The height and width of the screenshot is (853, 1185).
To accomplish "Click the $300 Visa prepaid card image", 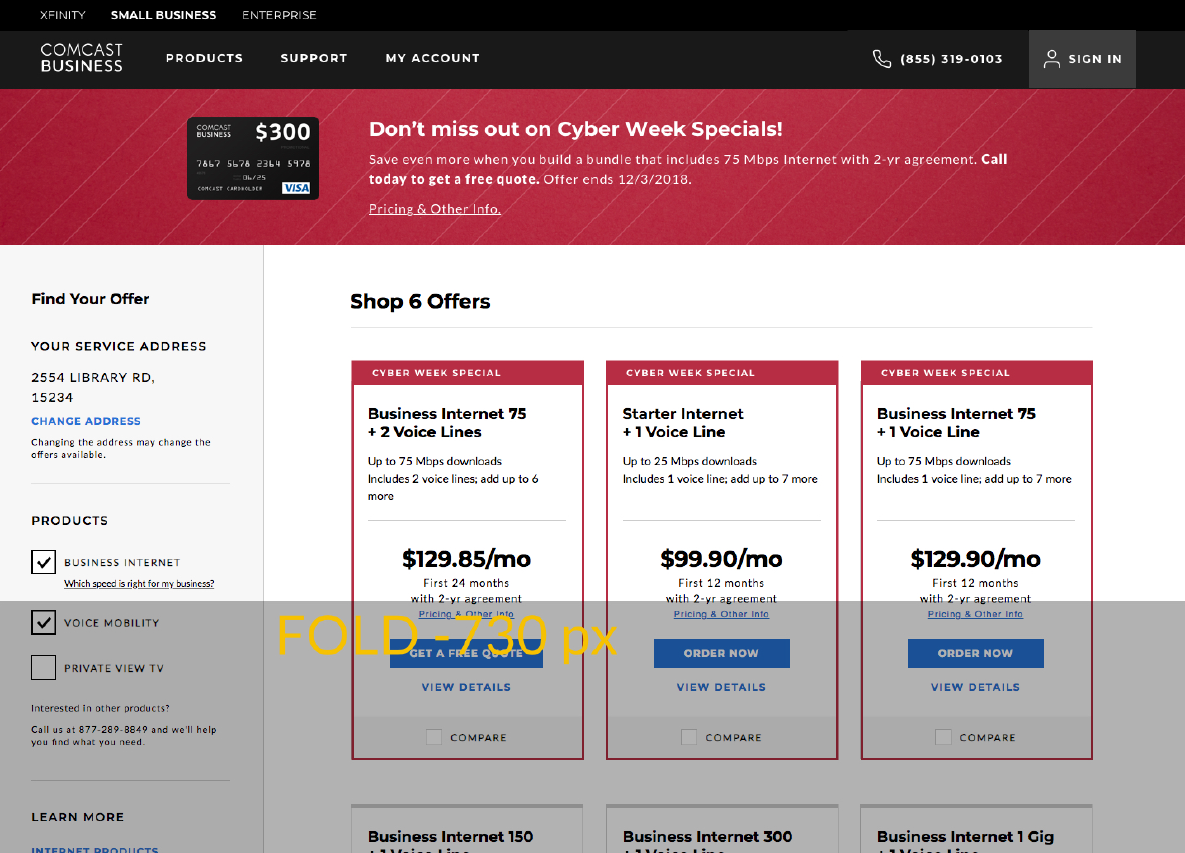I will coord(253,159).
